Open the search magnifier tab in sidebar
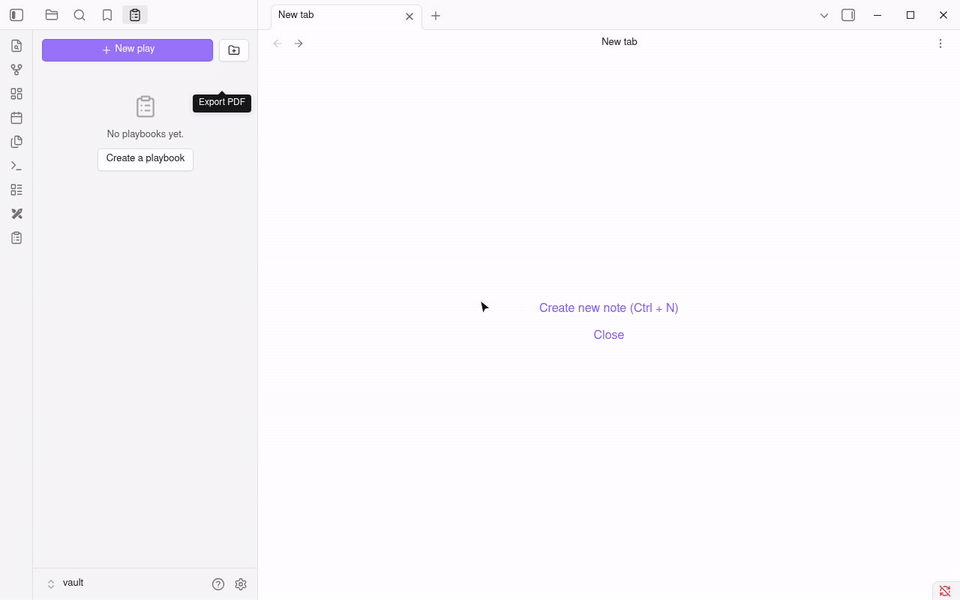Image resolution: width=960 pixels, height=600 pixels. pos(80,15)
